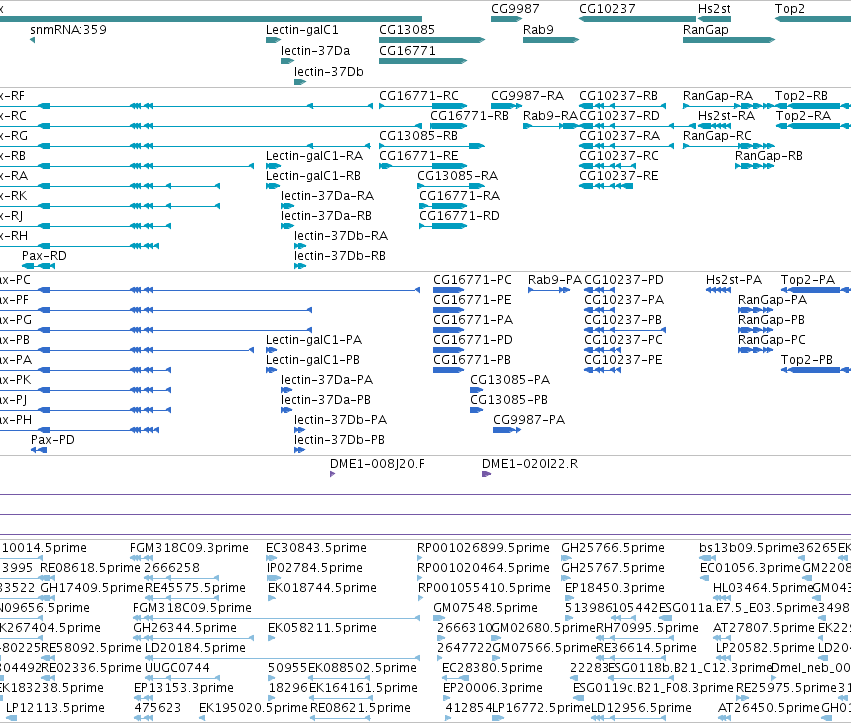Click transcript lectin-37Db-RB
851x723 pixels.
click(300, 266)
